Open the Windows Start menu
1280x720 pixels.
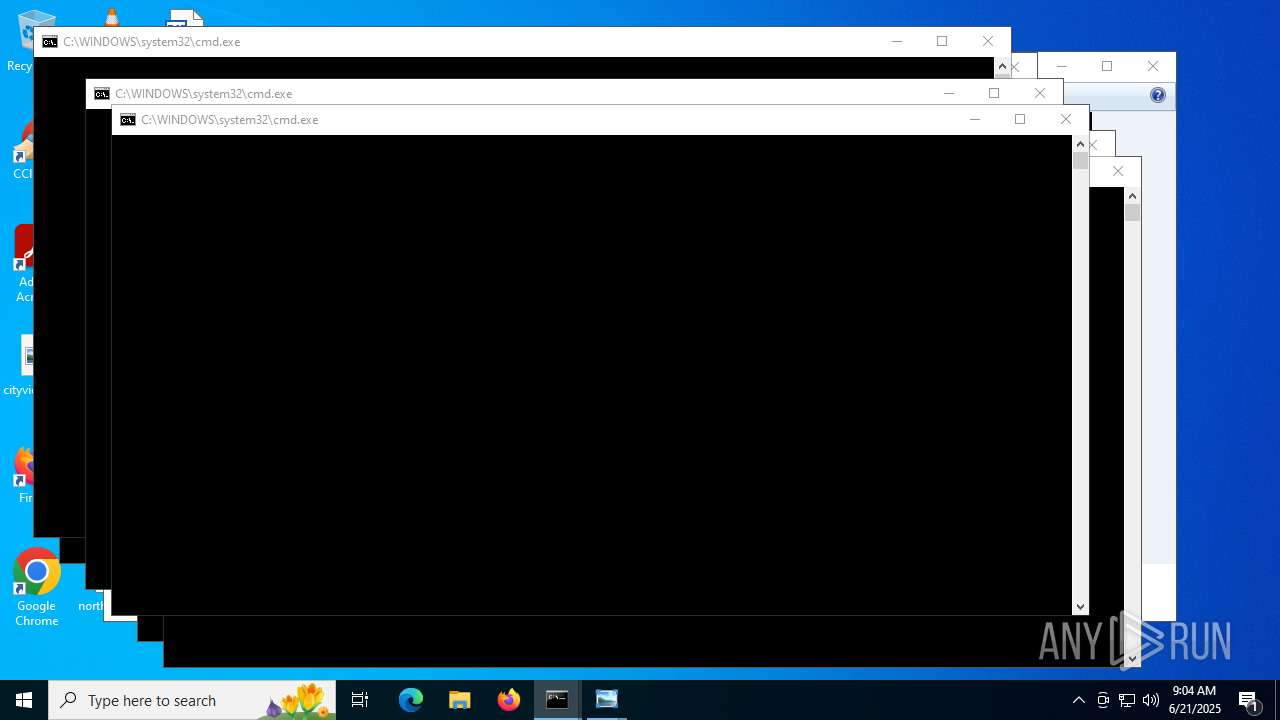point(24,700)
